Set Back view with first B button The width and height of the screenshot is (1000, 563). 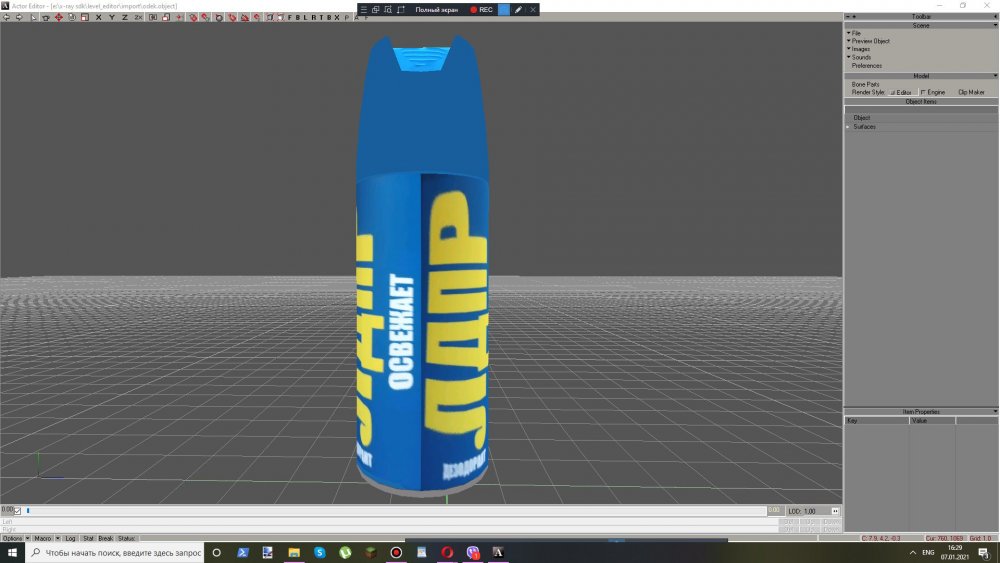pos(297,17)
